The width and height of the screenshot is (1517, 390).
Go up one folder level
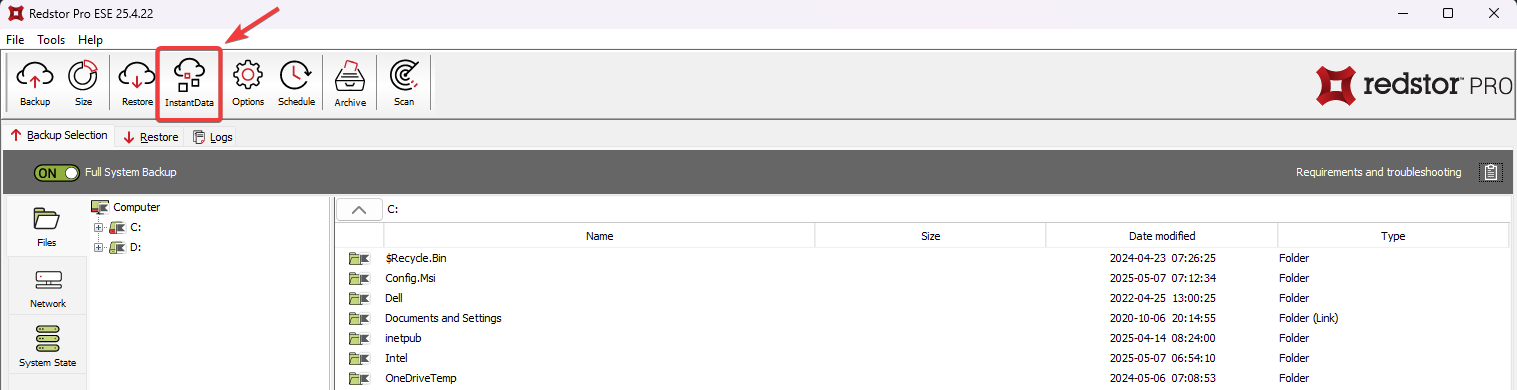point(359,209)
